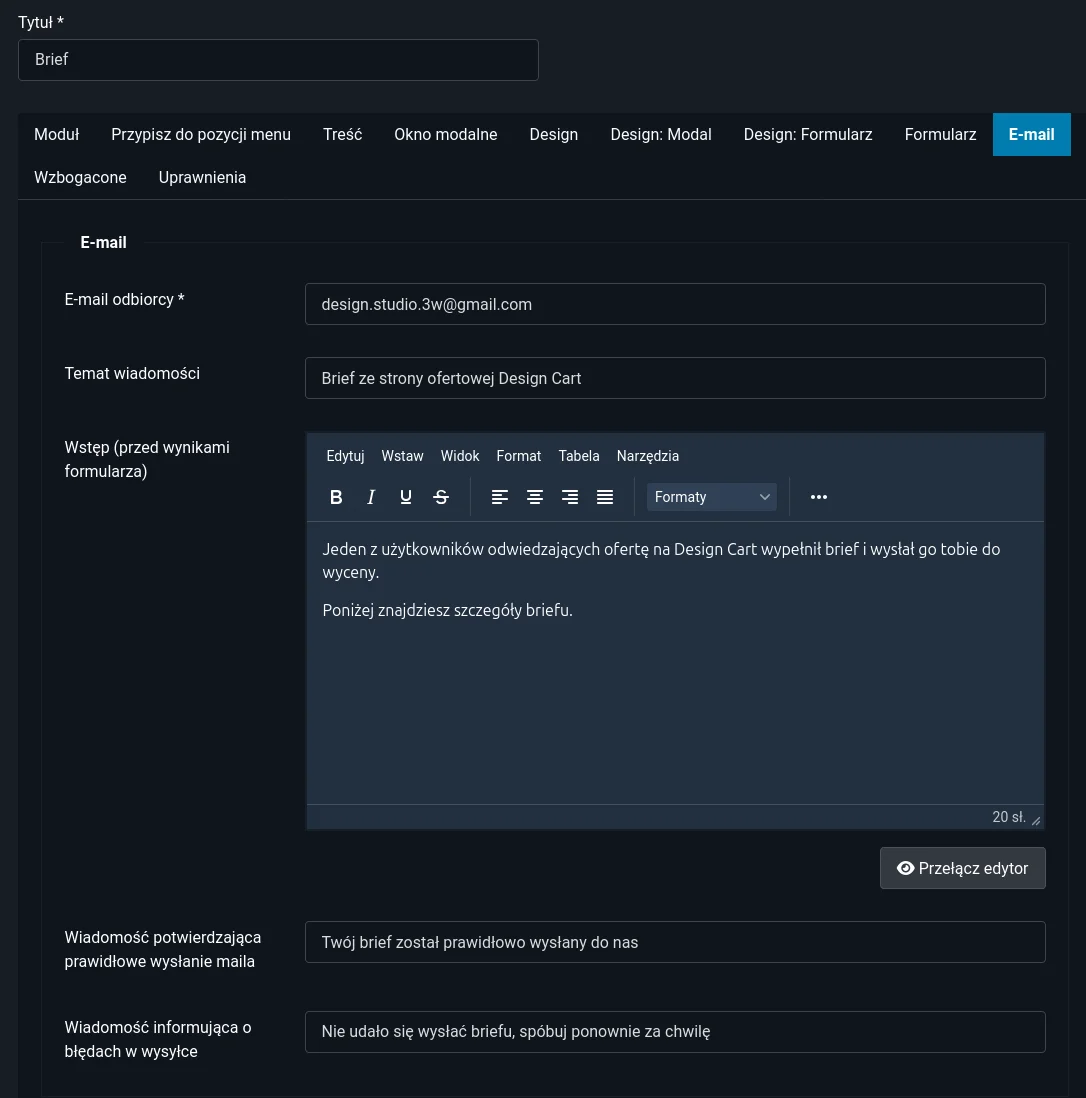This screenshot has width=1086, height=1098.
Task: Expand the Wstaw editor menu
Action: tap(402, 456)
